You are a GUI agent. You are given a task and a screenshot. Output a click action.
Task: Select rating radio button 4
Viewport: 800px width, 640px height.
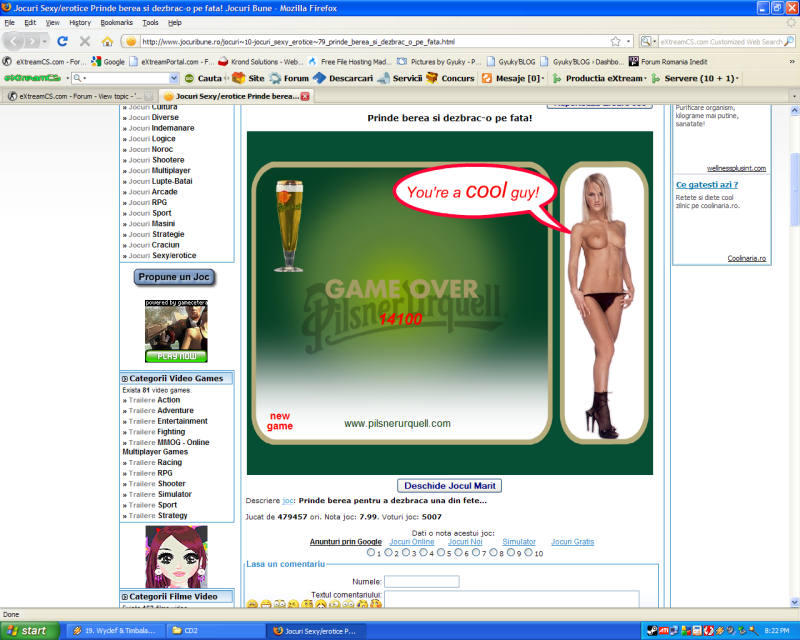(423, 552)
